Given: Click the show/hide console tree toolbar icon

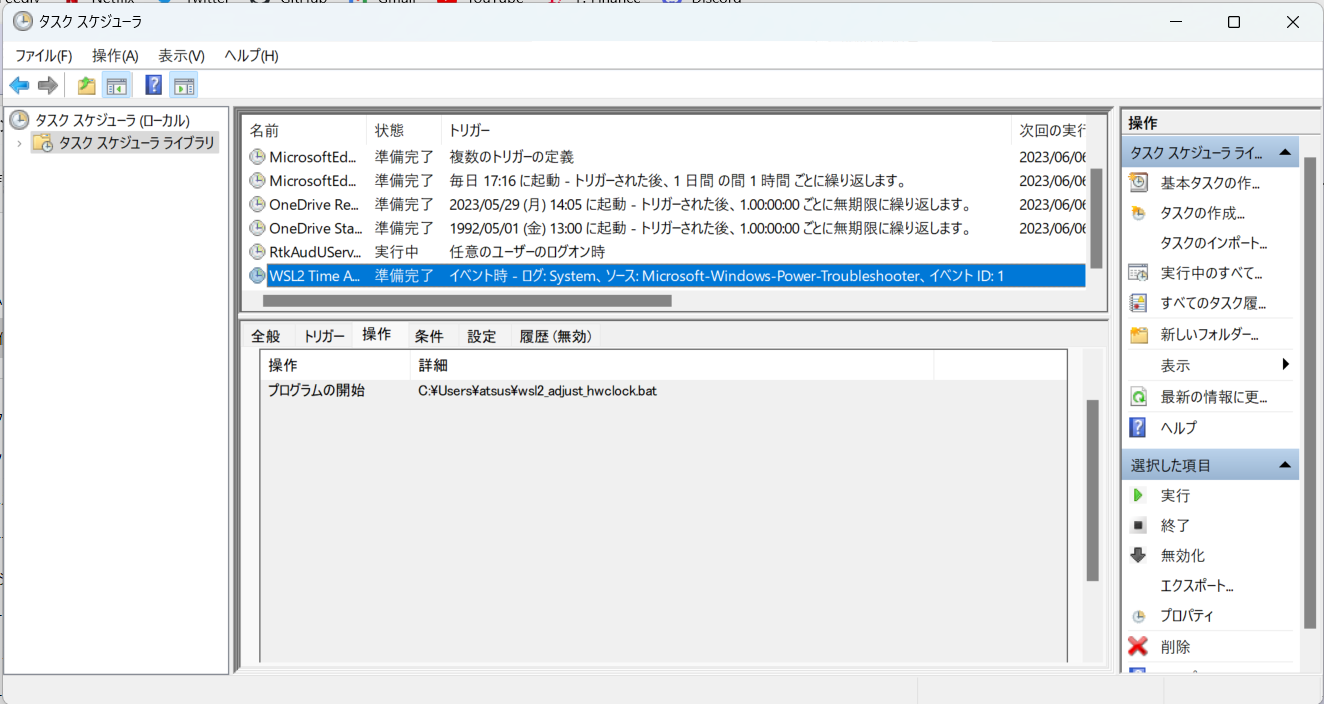Looking at the screenshot, I should pyautogui.click(x=117, y=86).
